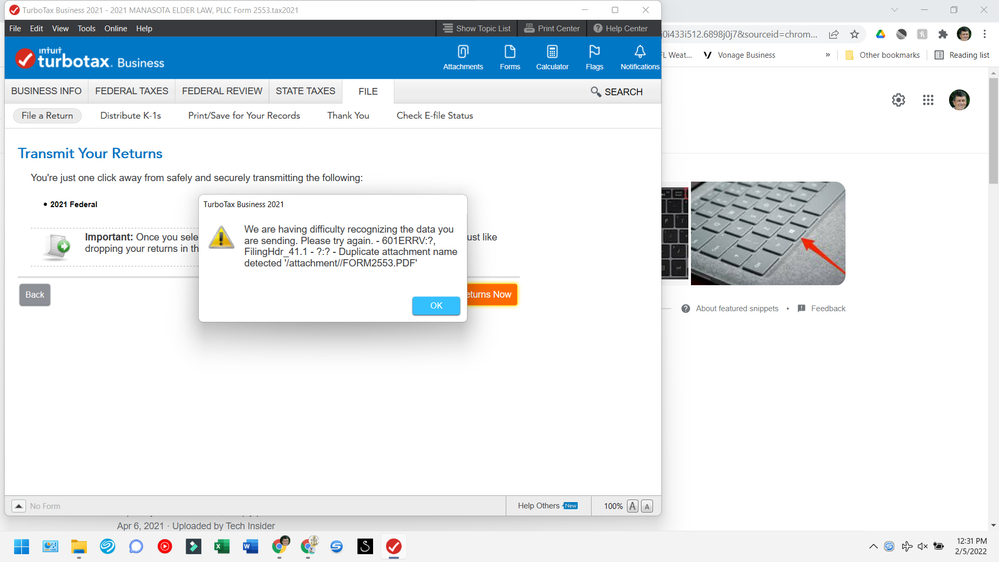The image size is (999, 562).
Task: Share this page icon in Chrome address bar
Action: [x=833, y=34]
